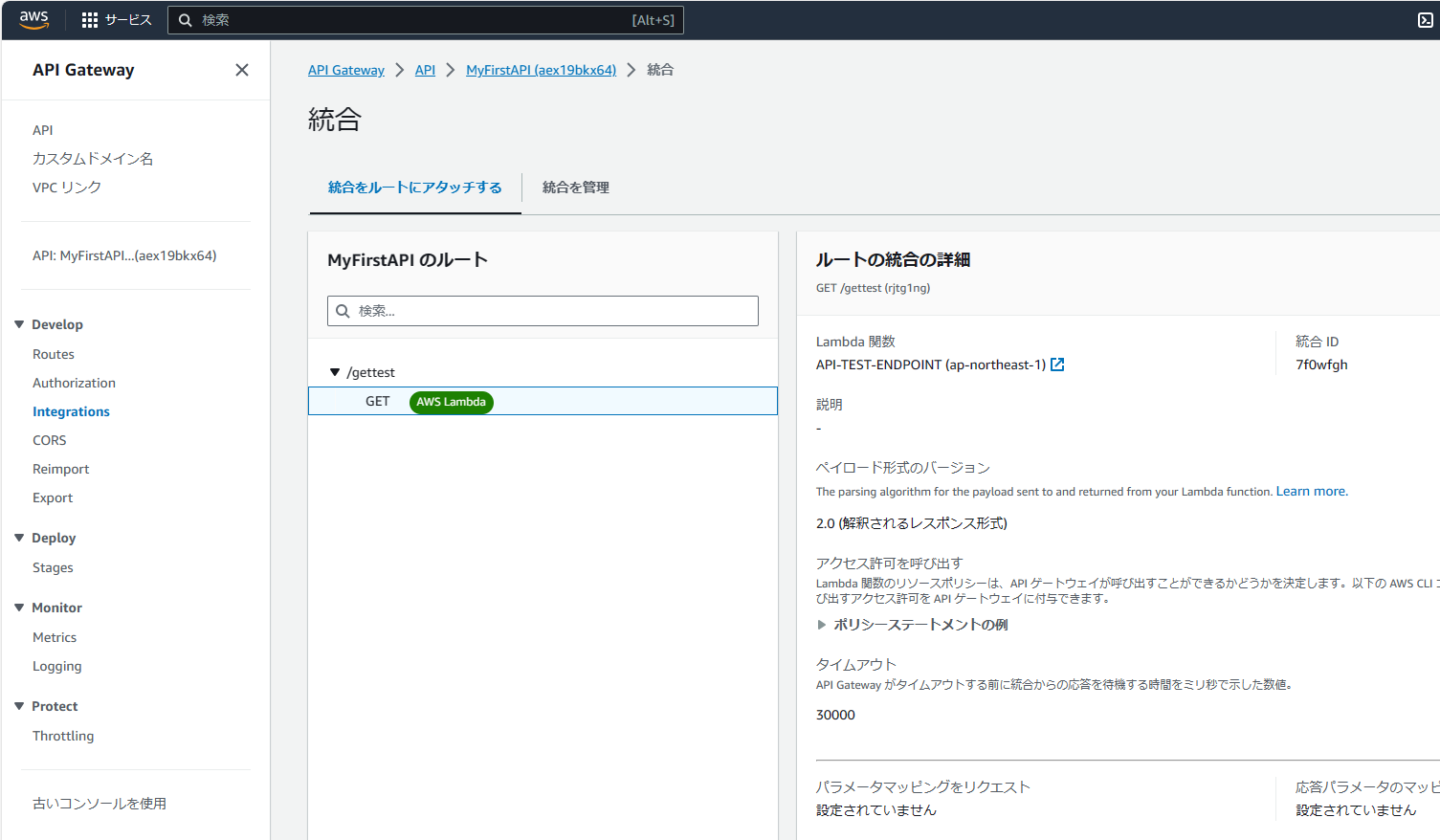Click the AWS logo home icon
1440x840 pixels.
[33, 20]
